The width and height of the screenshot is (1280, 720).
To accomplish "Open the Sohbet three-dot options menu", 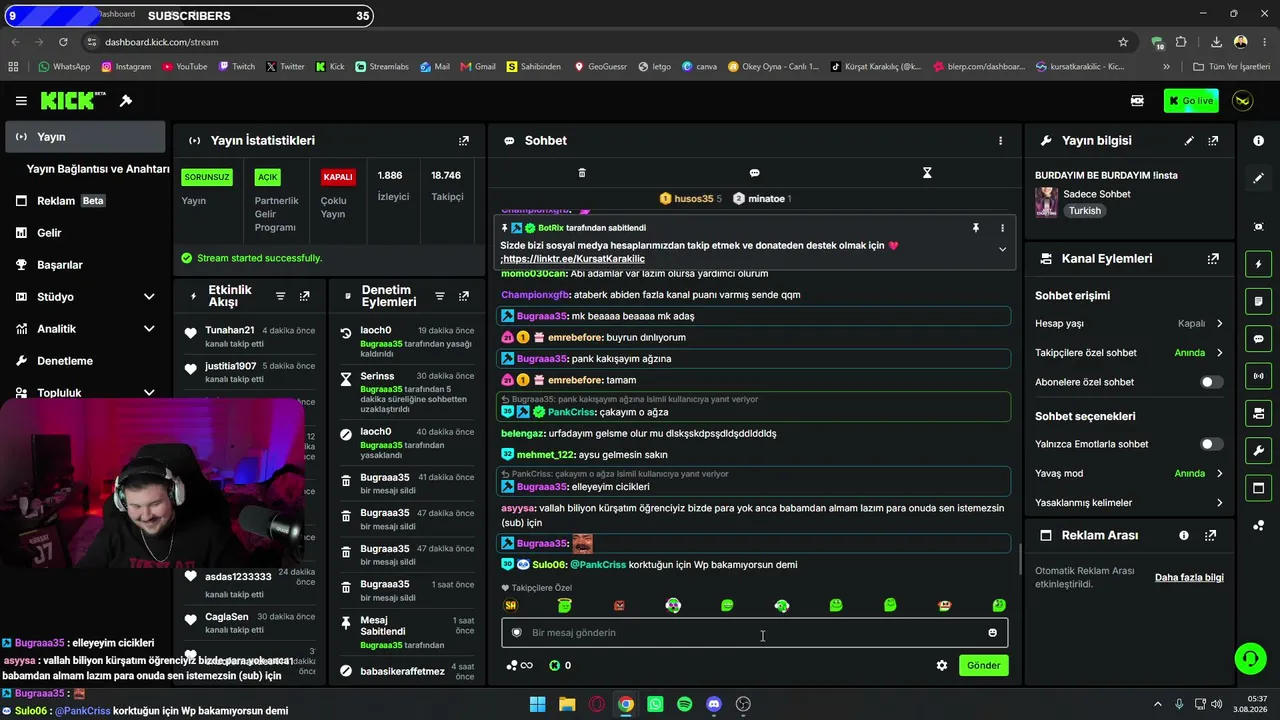I will (x=1000, y=141).
